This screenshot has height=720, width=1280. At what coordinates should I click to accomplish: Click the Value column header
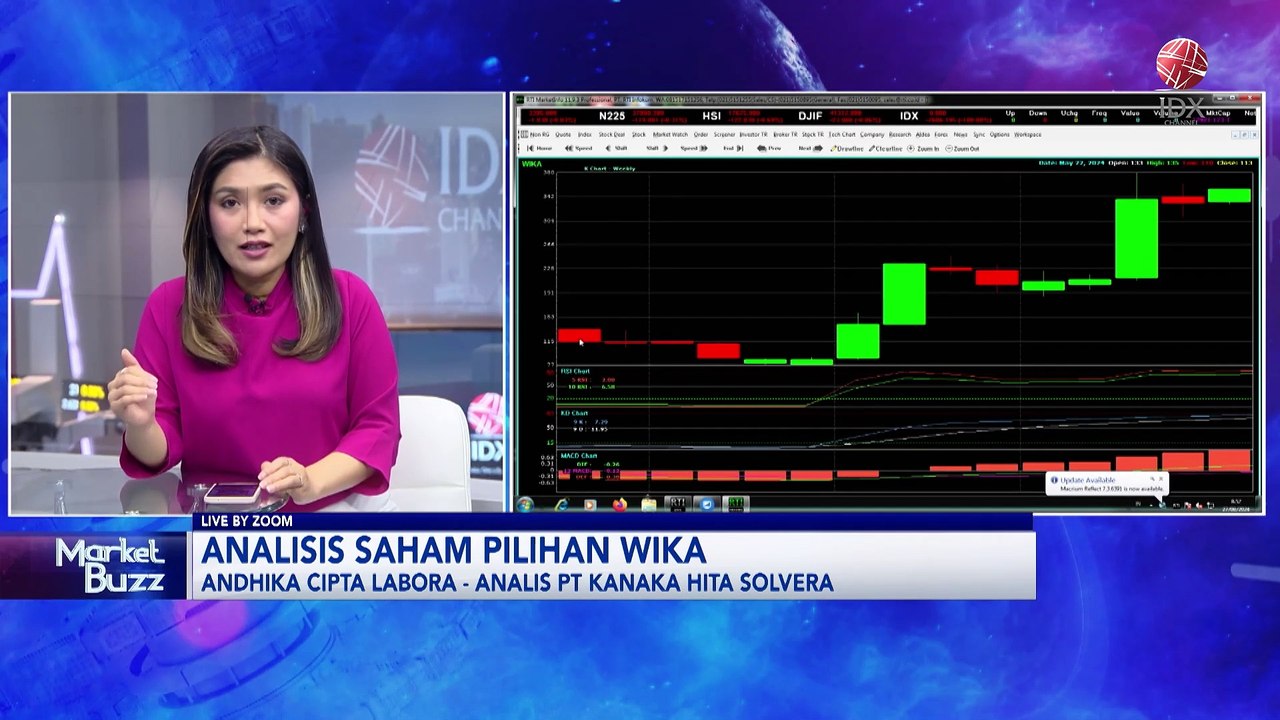[1130, 113]
